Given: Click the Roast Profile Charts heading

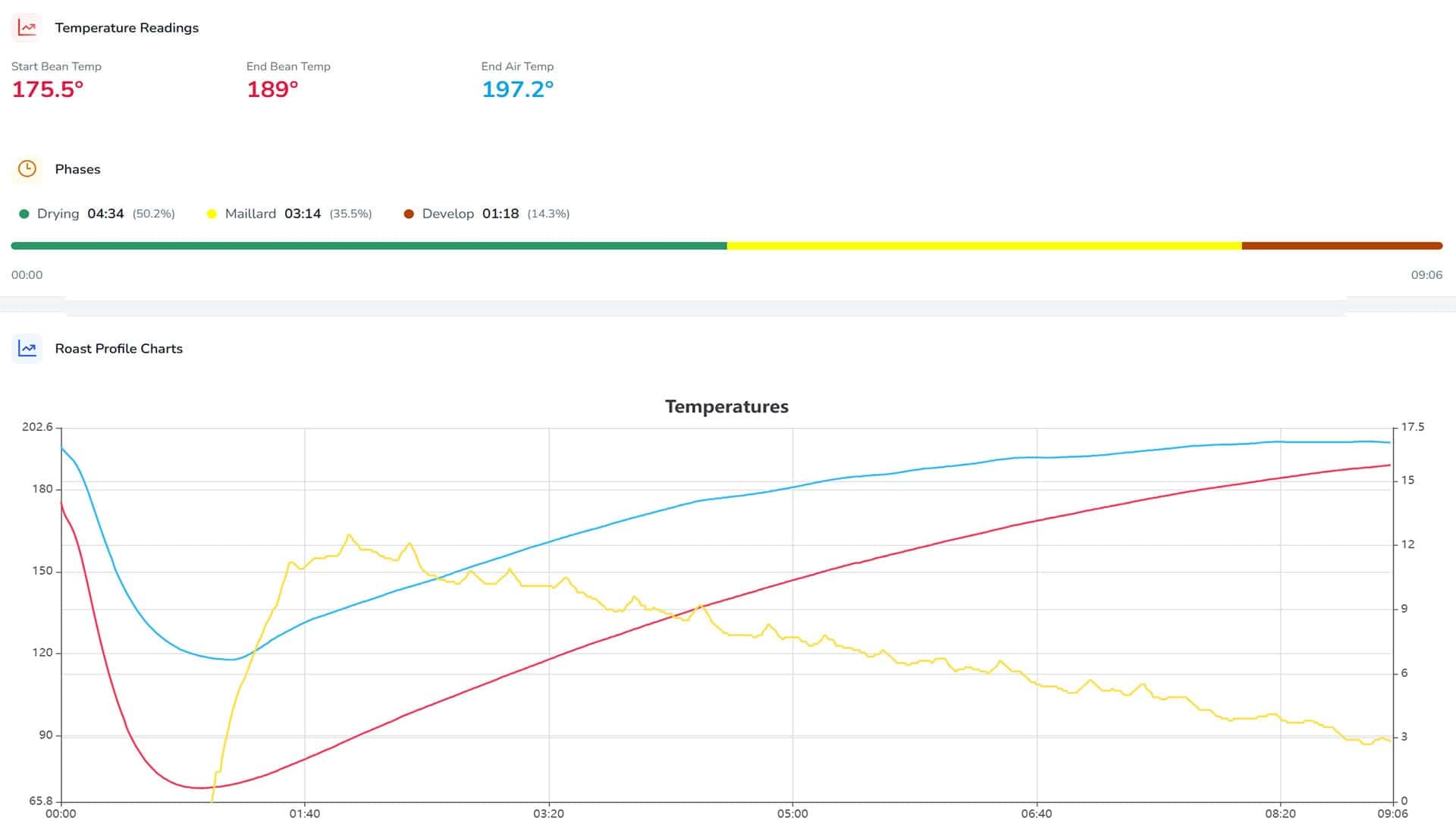Looking at the screenshot, I should click(119, 349).
